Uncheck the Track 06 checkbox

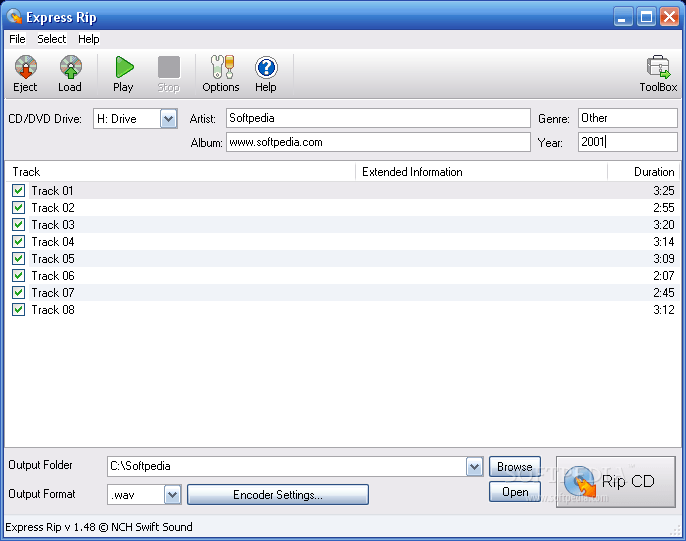(x=18, y=276)
